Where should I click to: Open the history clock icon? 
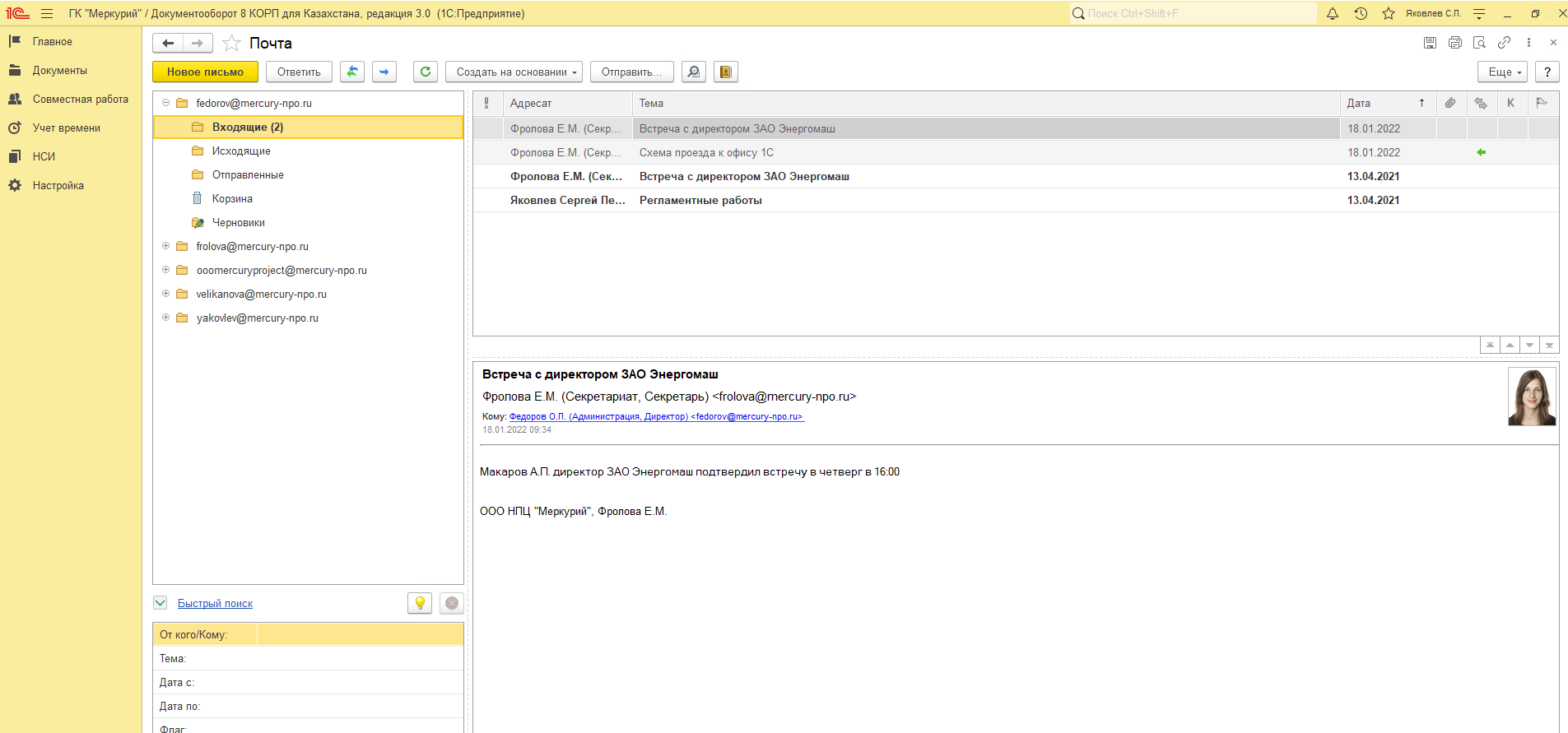click(x=1361, y=13)
